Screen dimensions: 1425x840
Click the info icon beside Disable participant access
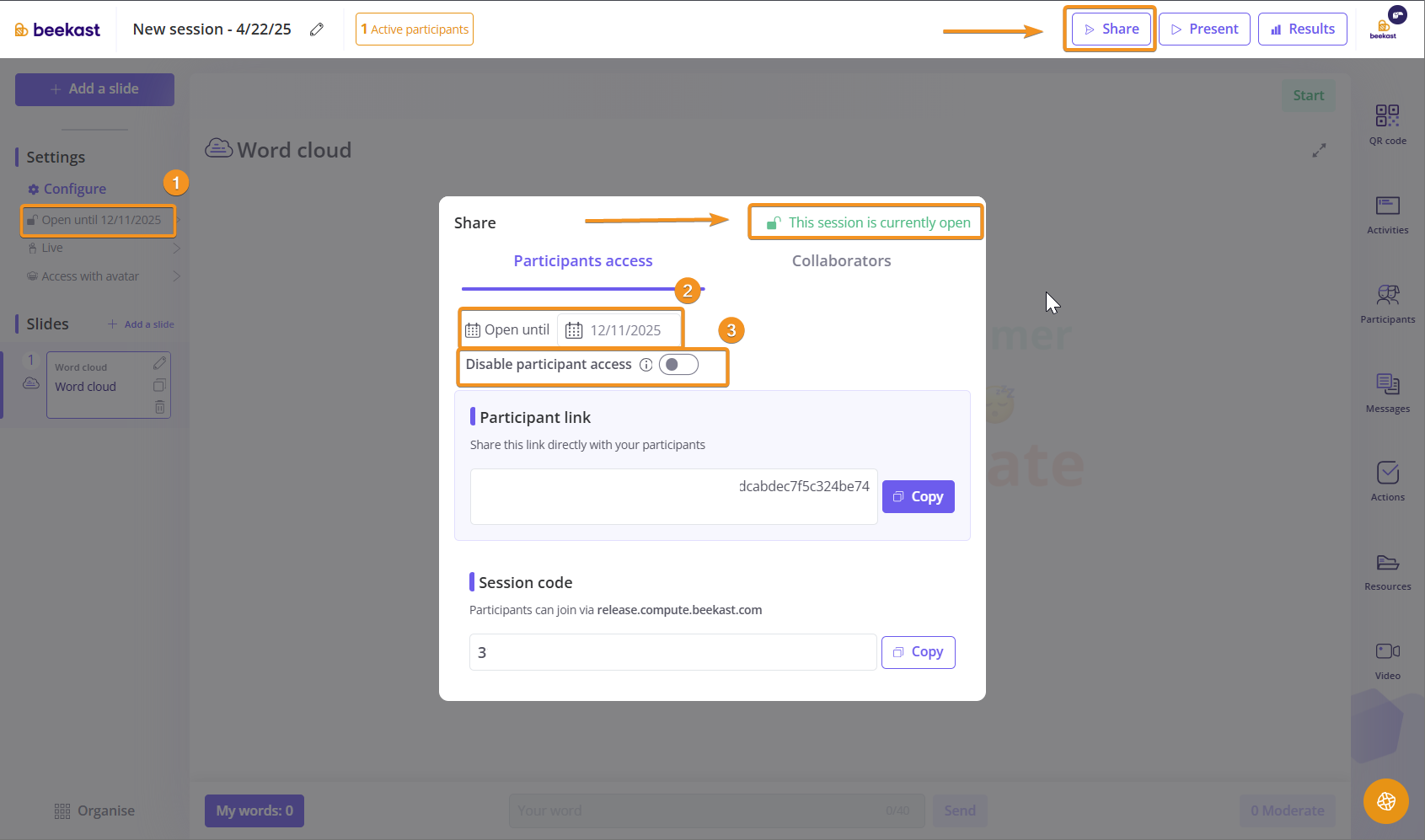click(646, 365)
